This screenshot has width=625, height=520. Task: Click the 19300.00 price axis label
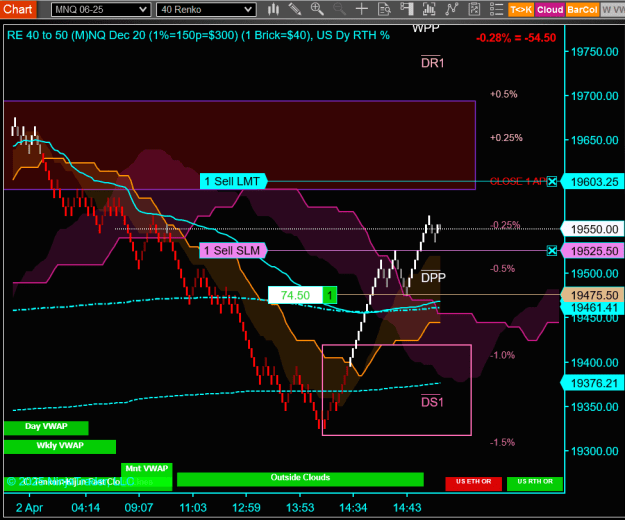594,451
